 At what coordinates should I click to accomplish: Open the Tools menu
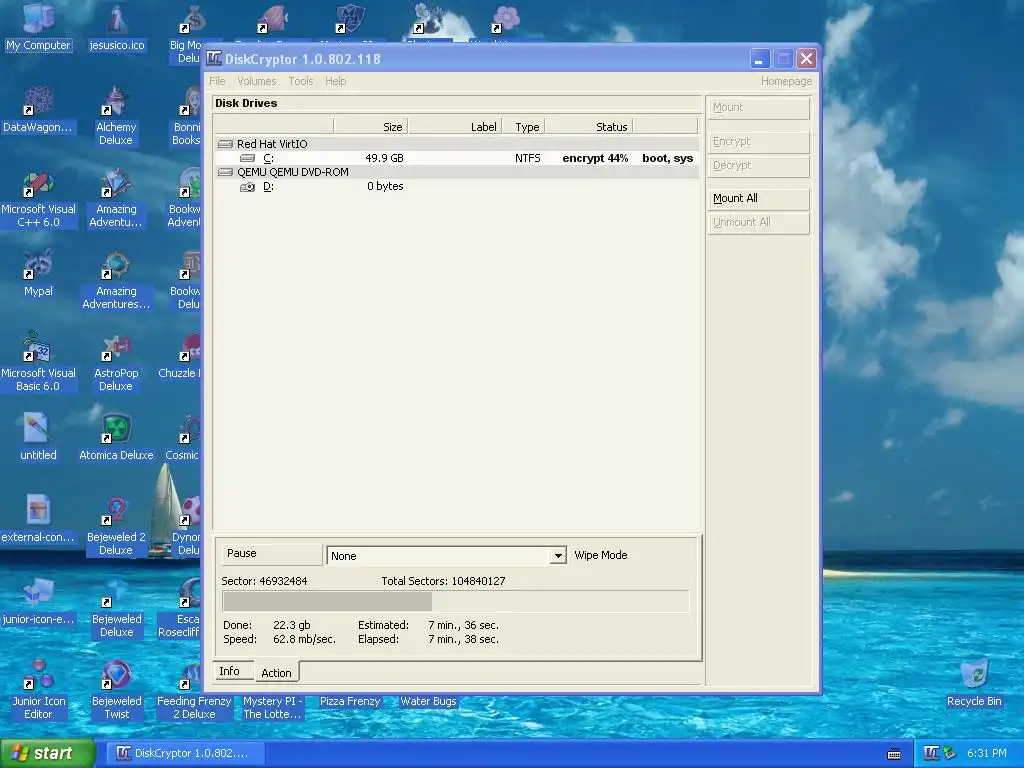tap(301, 81)
